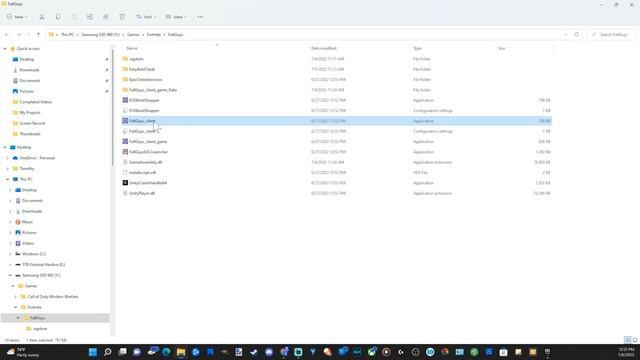Expand the Music node arrow
Image resolution: width=640 pixels, height=360 pixels.
pyautogui.click(x=10, y=222)
